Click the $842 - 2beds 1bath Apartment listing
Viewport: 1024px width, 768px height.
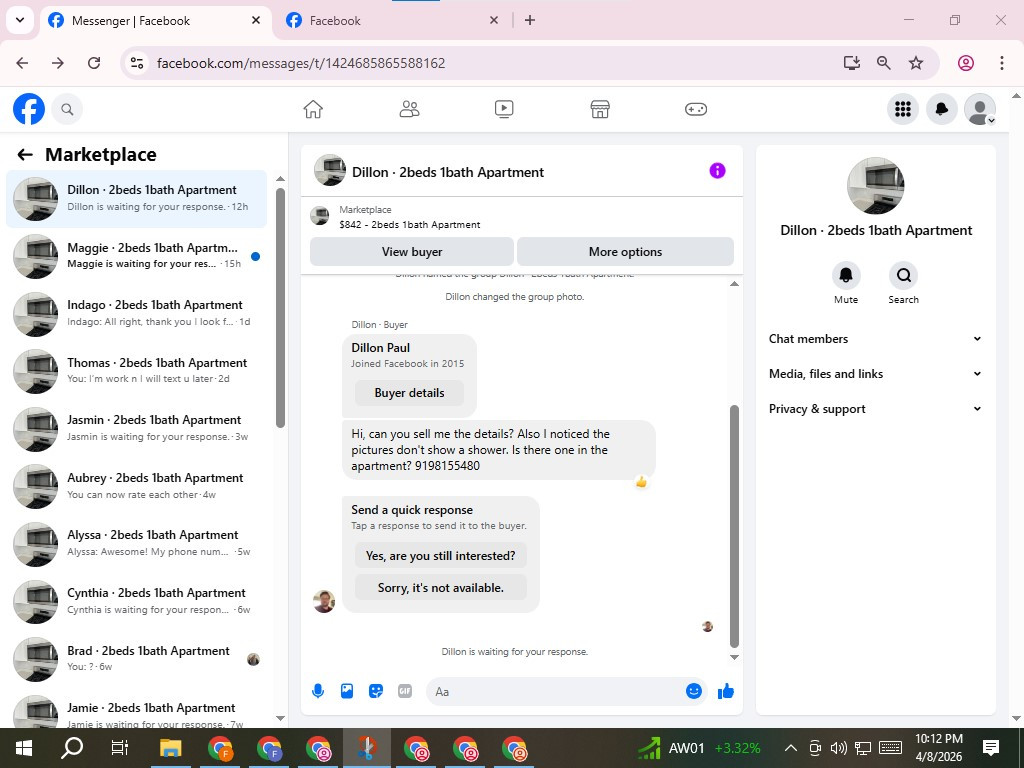pos(409,225)
